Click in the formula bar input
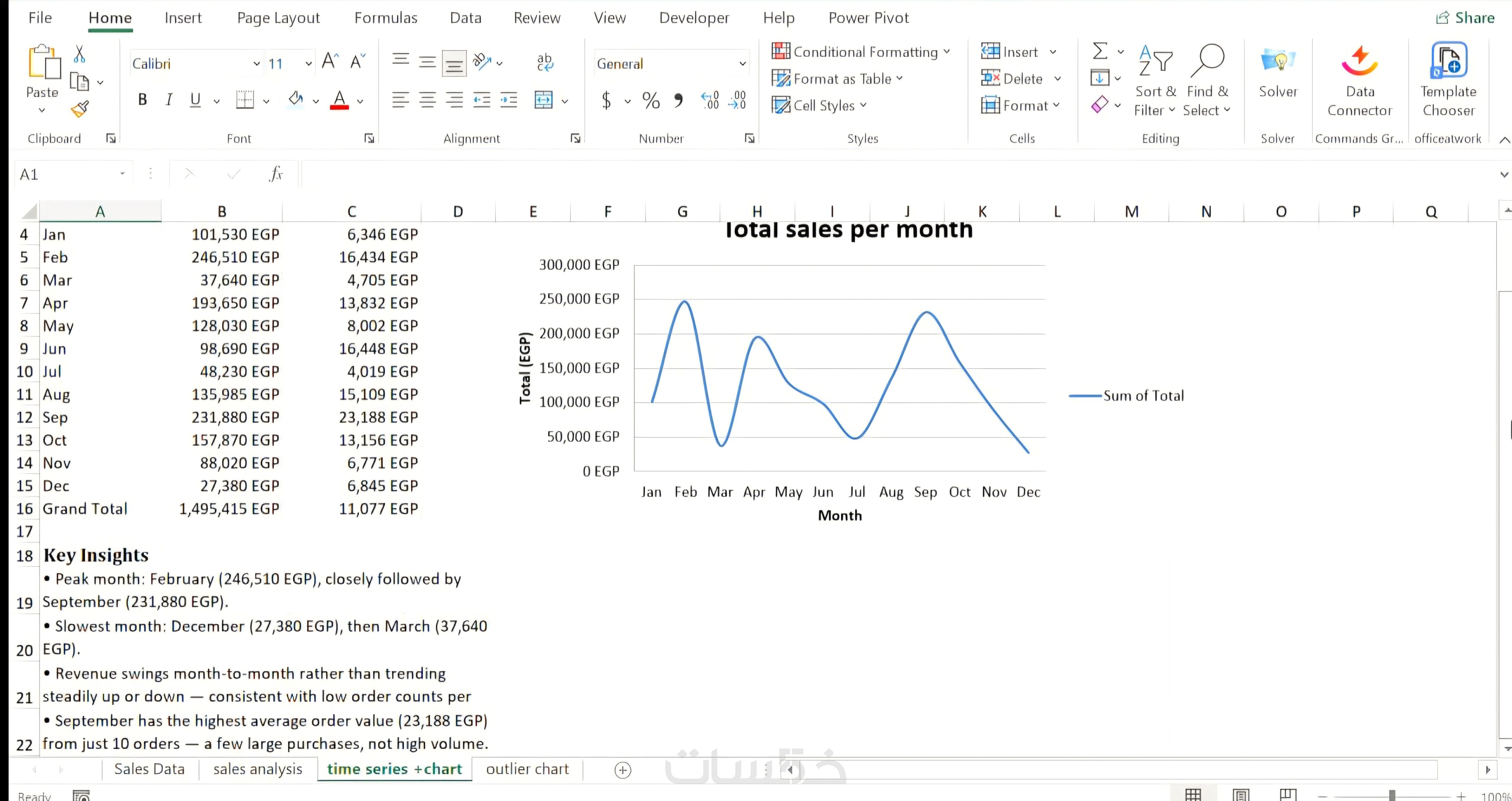 point(898,174)
